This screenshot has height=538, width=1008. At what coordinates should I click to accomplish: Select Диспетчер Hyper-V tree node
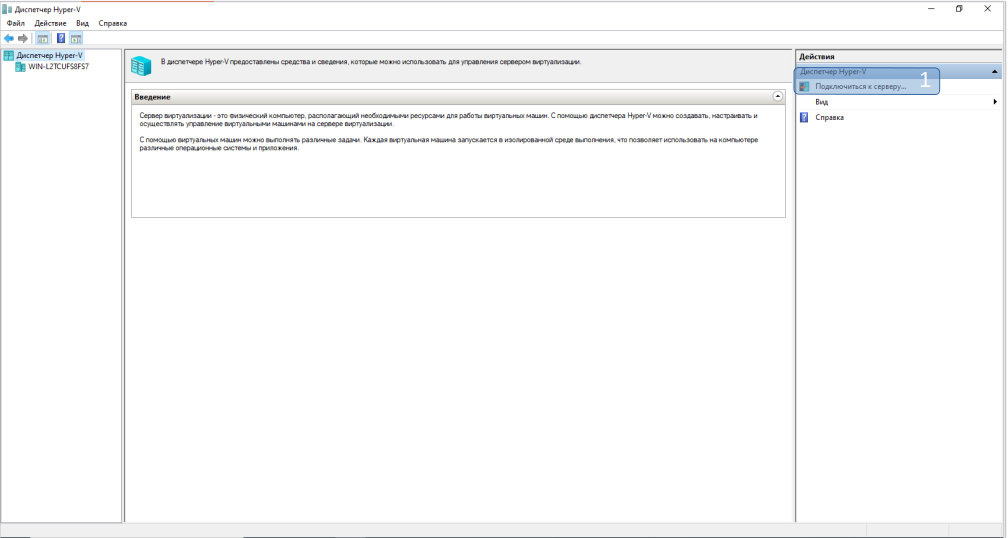(x=50, y=56)
